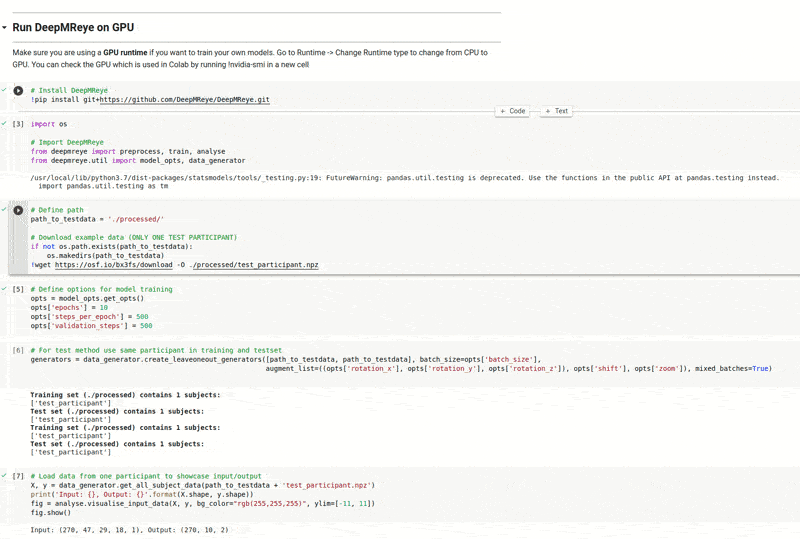
Task: Click line importing preprocess, train, analyse
Action: [x=128, y=152]
